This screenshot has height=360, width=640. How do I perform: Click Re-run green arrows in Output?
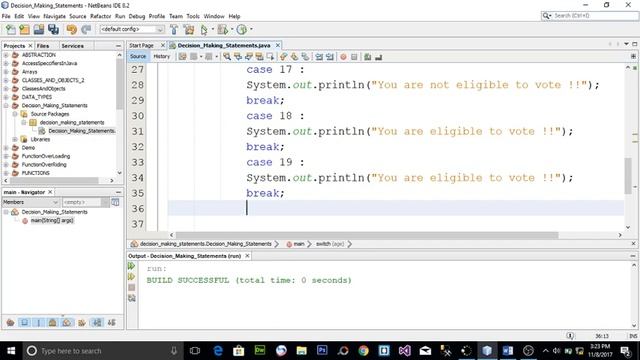(x=131, y=266)
